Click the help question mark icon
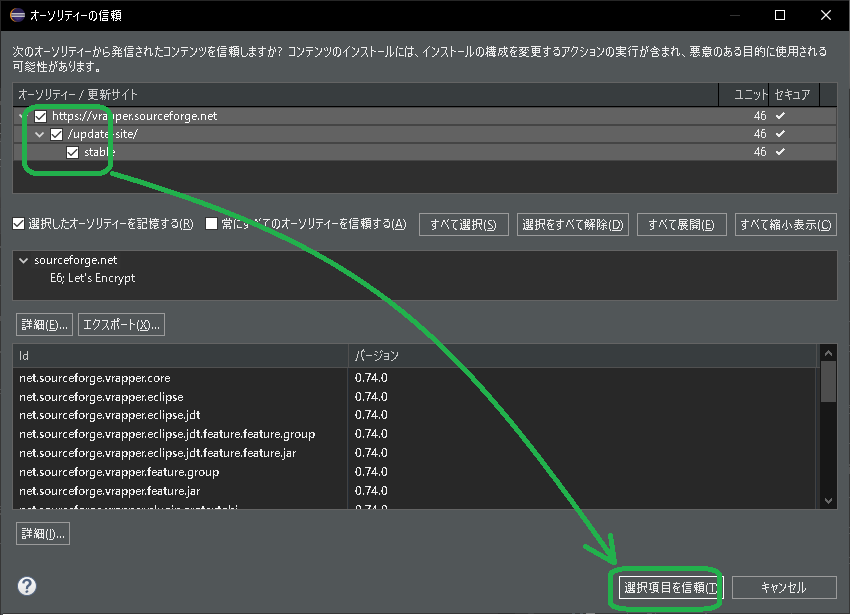 coord(27,586)
